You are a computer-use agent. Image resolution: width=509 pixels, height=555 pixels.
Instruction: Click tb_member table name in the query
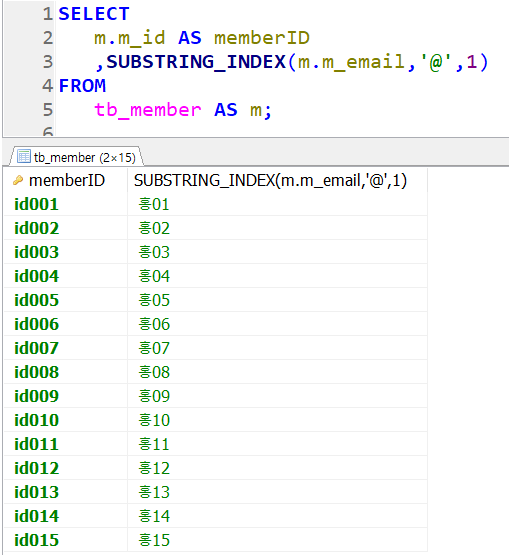[x=148, y=110]
